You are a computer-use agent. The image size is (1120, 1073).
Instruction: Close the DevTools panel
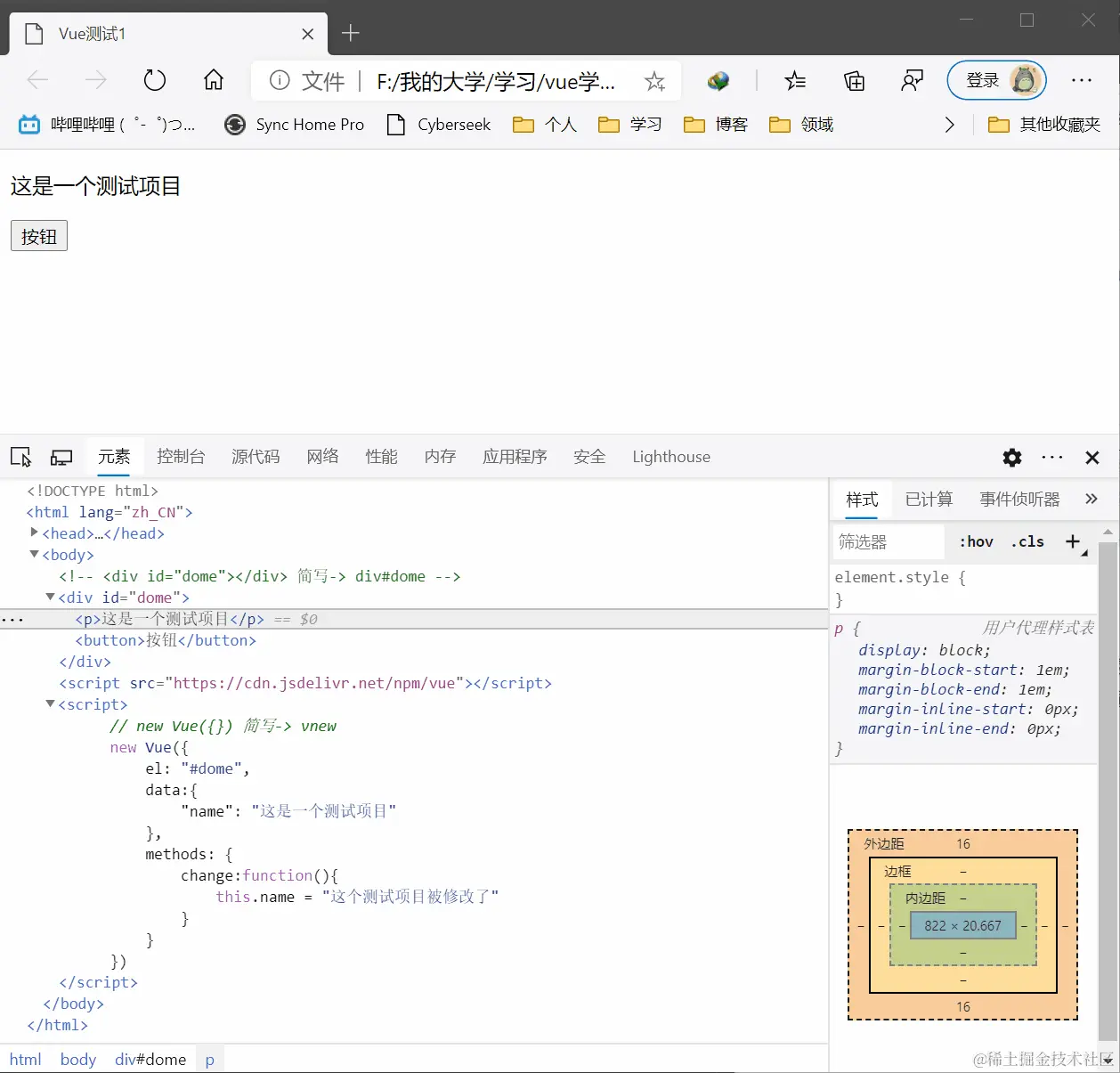pos(1092,458)
